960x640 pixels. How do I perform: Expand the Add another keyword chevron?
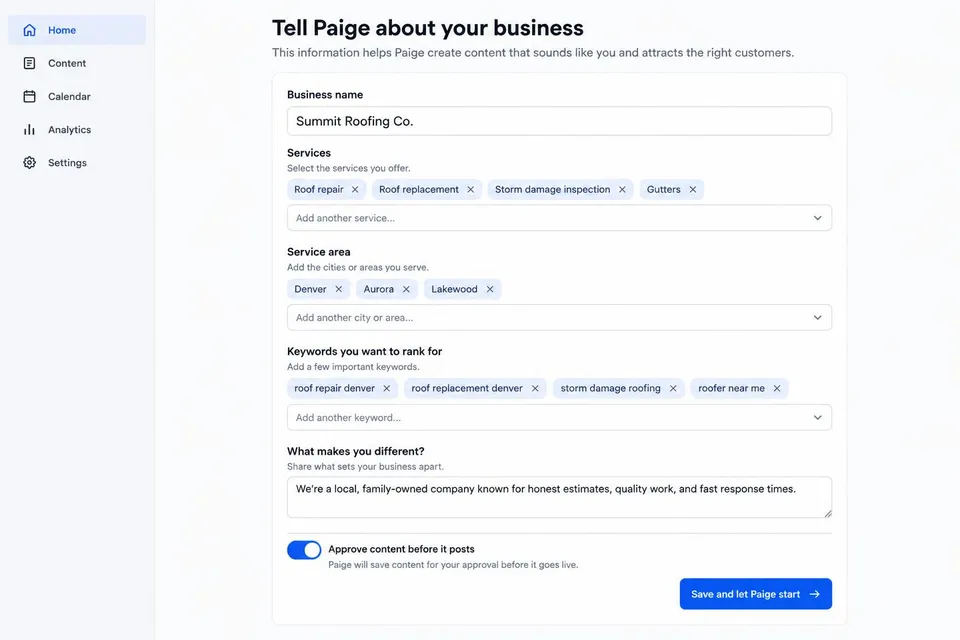(817, 417)
